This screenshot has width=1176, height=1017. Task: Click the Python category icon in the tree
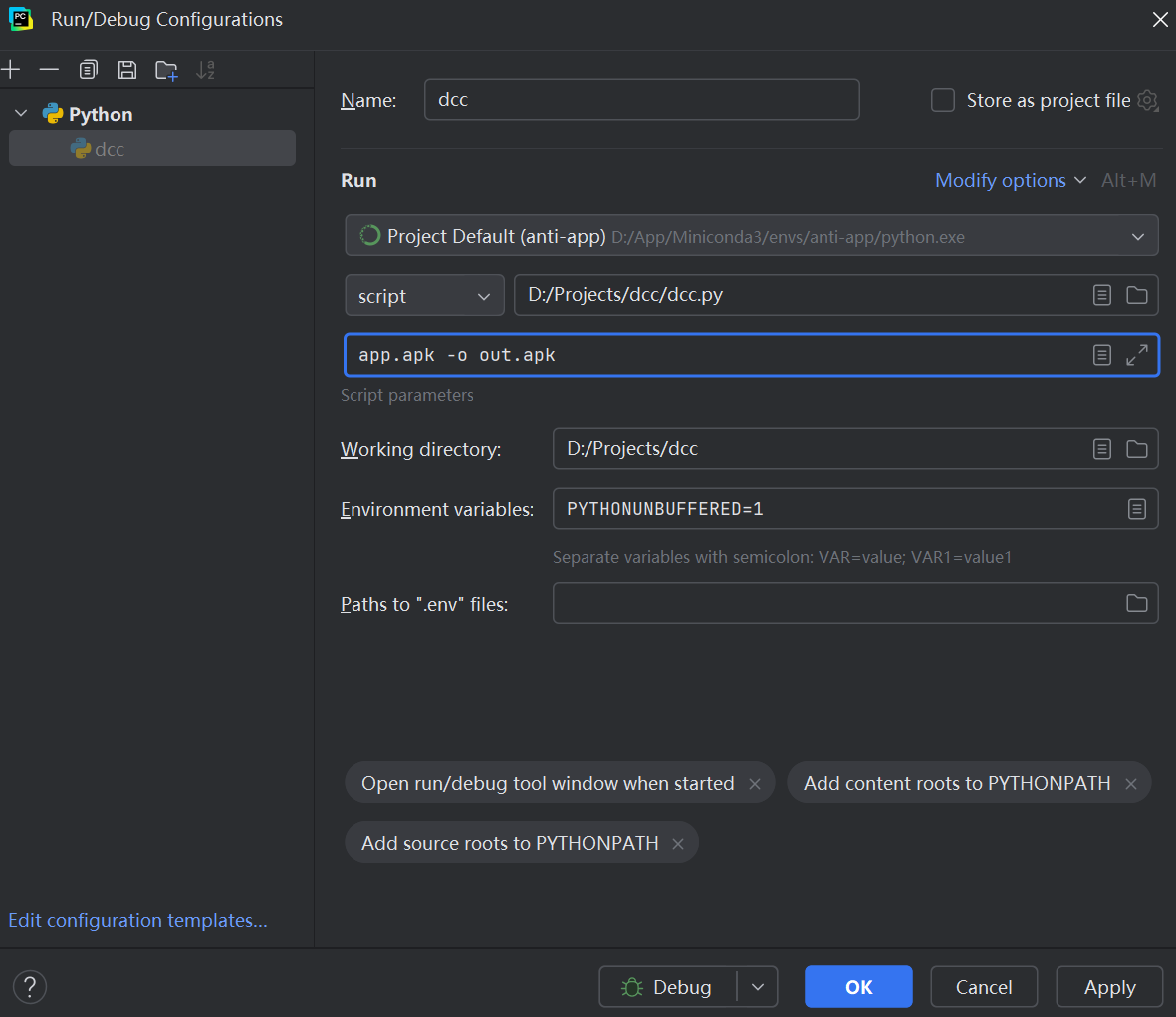53,114
